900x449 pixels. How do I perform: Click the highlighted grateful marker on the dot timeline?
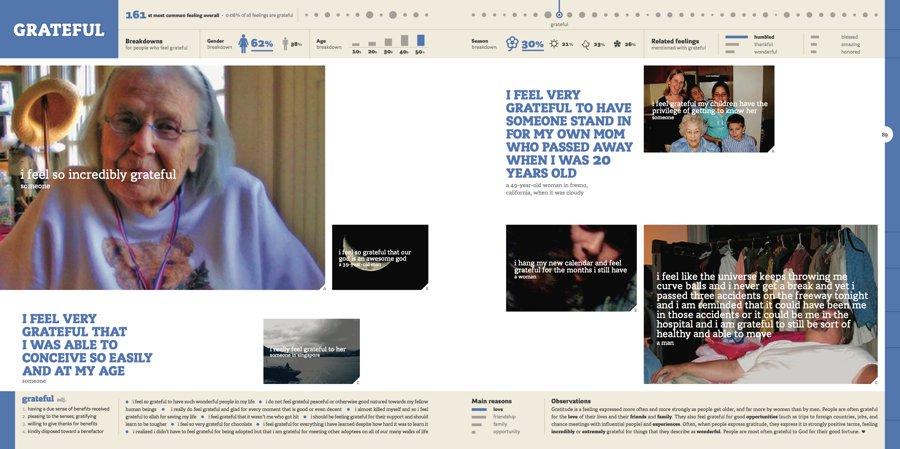click(x=559, y=14)
